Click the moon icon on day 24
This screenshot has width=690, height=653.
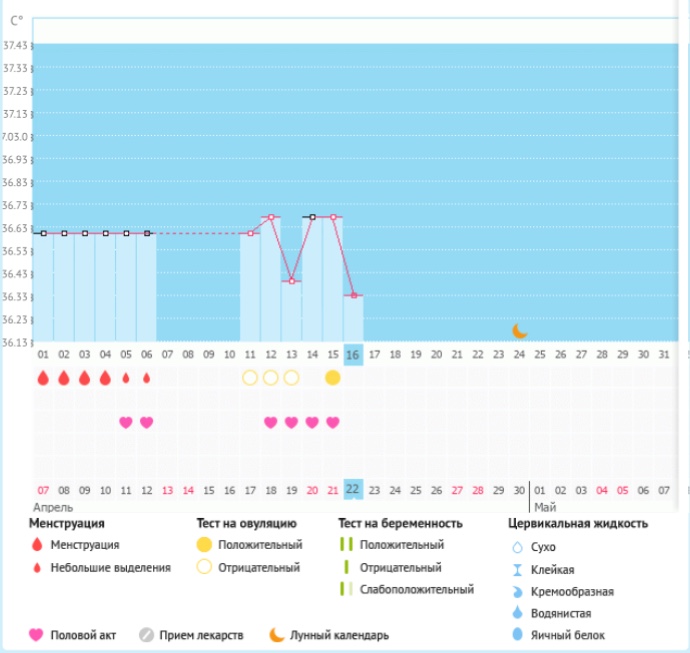pos(519,331)
